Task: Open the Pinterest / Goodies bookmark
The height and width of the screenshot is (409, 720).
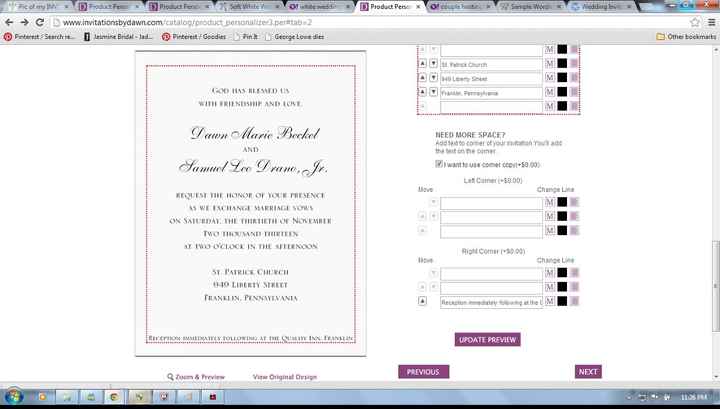Action: click(x=194, y=37)
